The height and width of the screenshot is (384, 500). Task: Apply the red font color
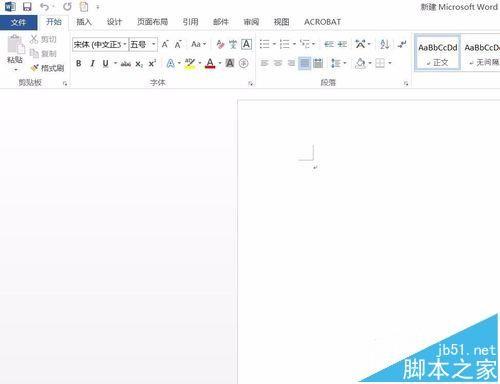point(210,63)
